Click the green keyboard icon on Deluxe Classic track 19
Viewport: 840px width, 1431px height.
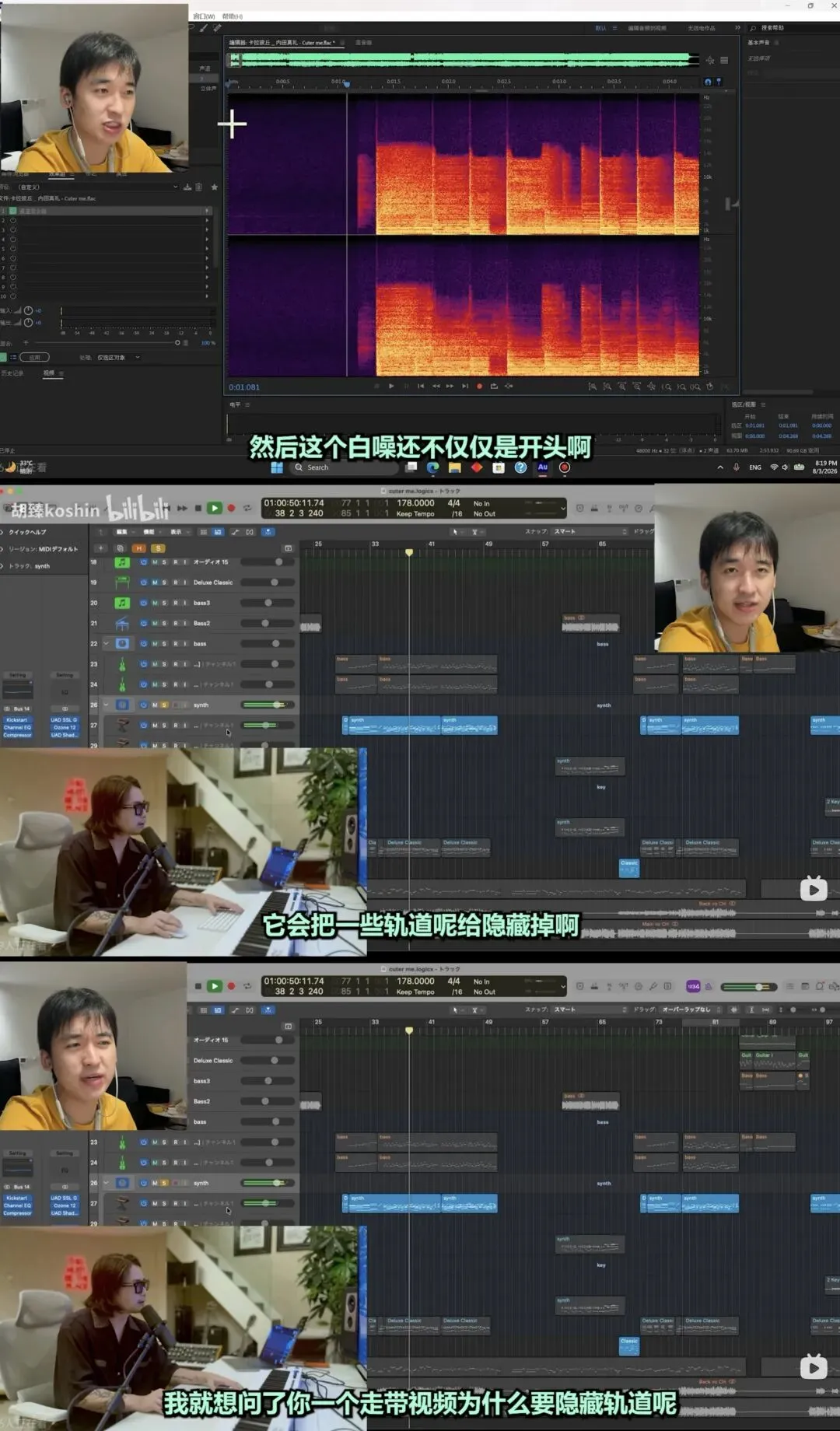(x=122, y=582)
